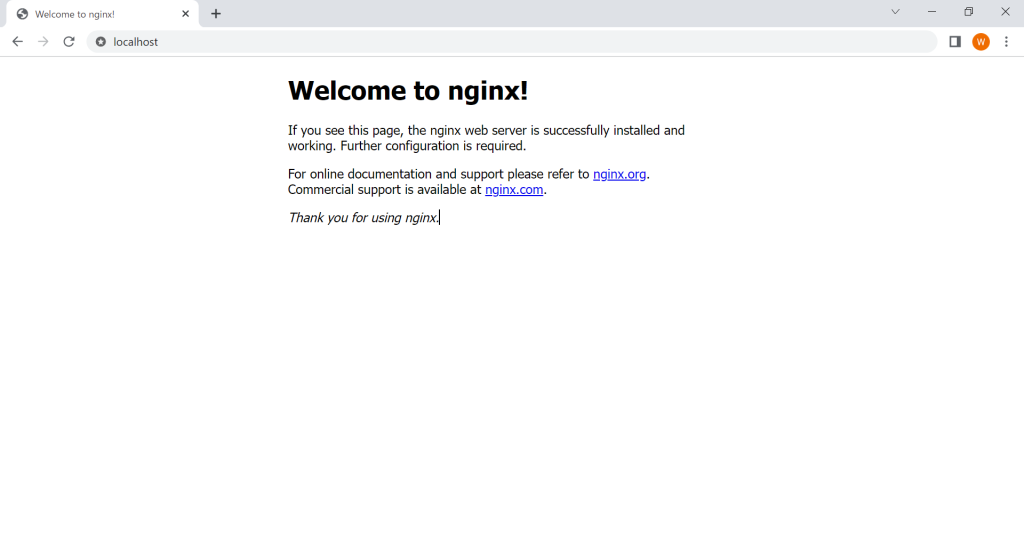Viewport: 1024px width, 551px height.
Task: Close the Welcome to nginx! tab
Action: 185,14
